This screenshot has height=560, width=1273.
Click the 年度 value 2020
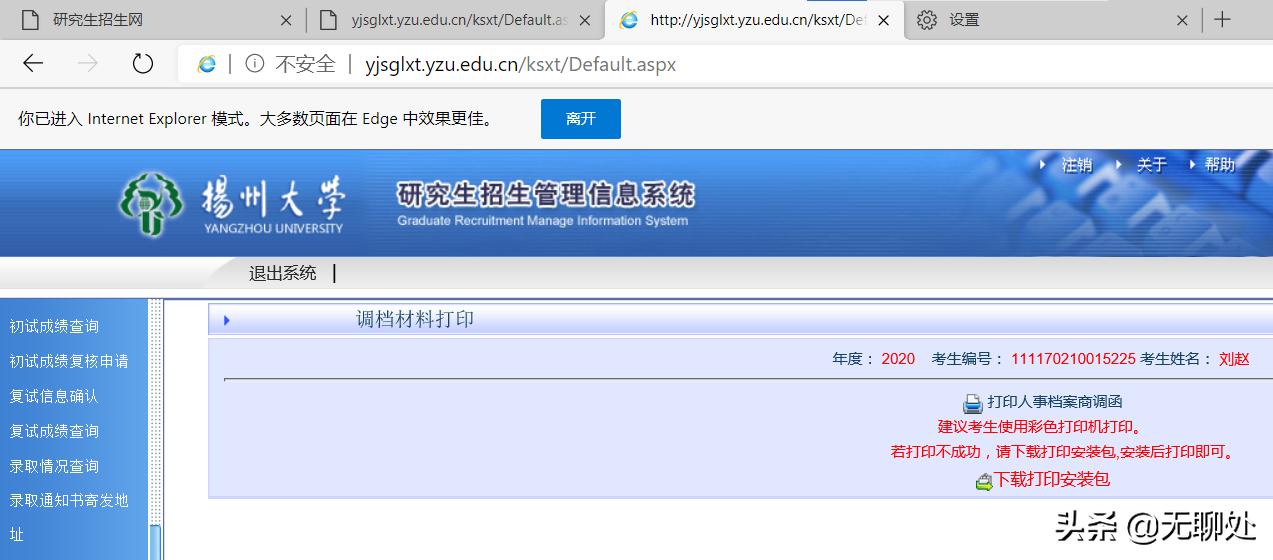(898, 358)
